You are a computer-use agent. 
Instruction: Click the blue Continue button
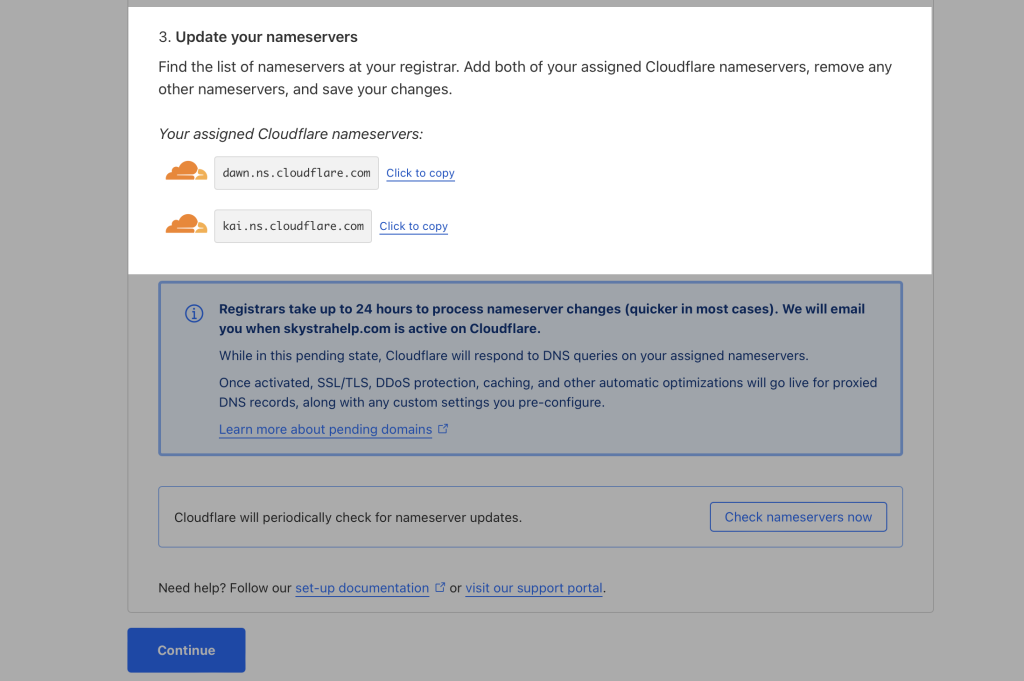pyautogui.click(x=186, y=650)
